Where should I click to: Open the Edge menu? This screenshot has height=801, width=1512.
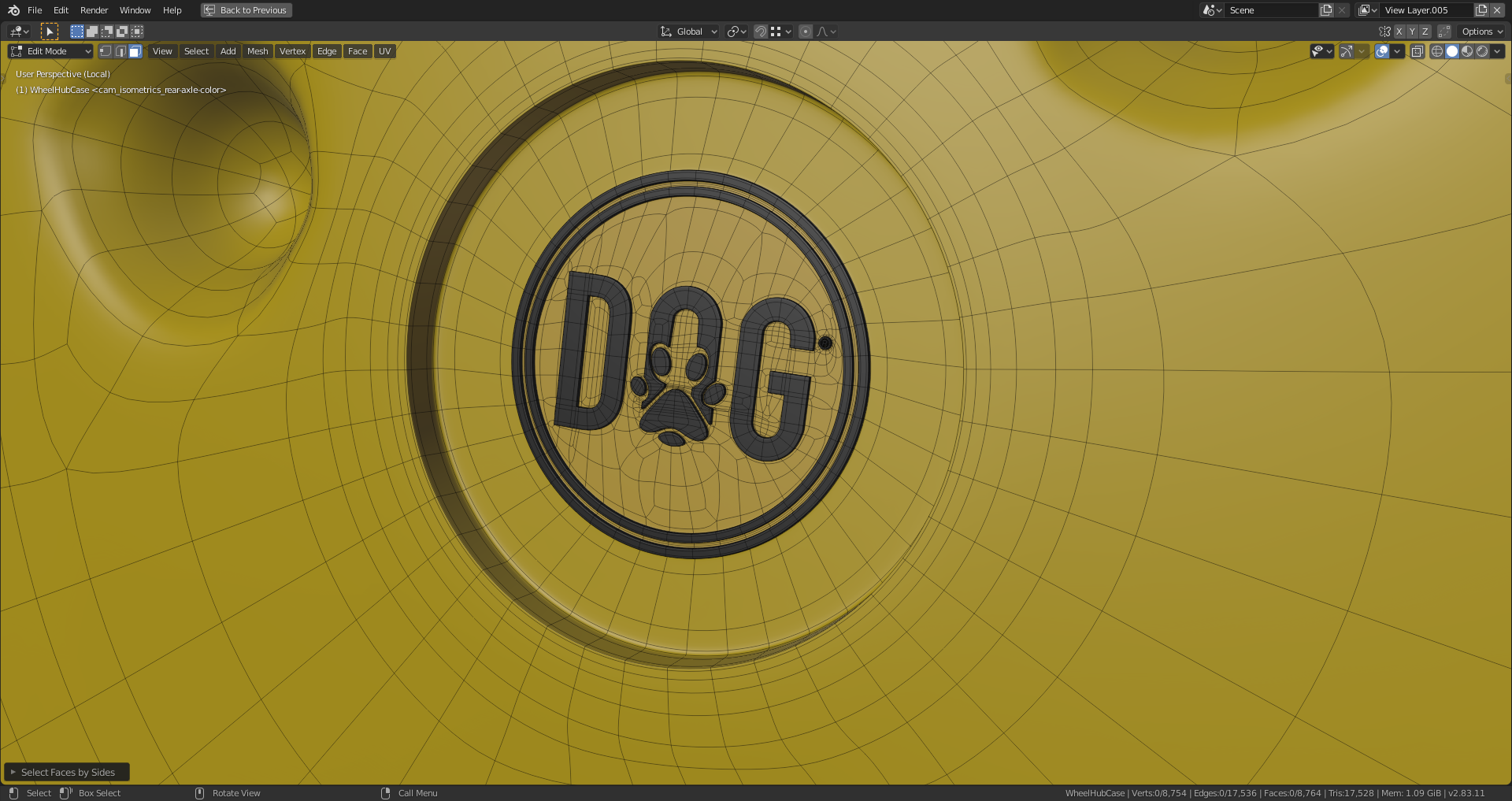pos(327,51)
